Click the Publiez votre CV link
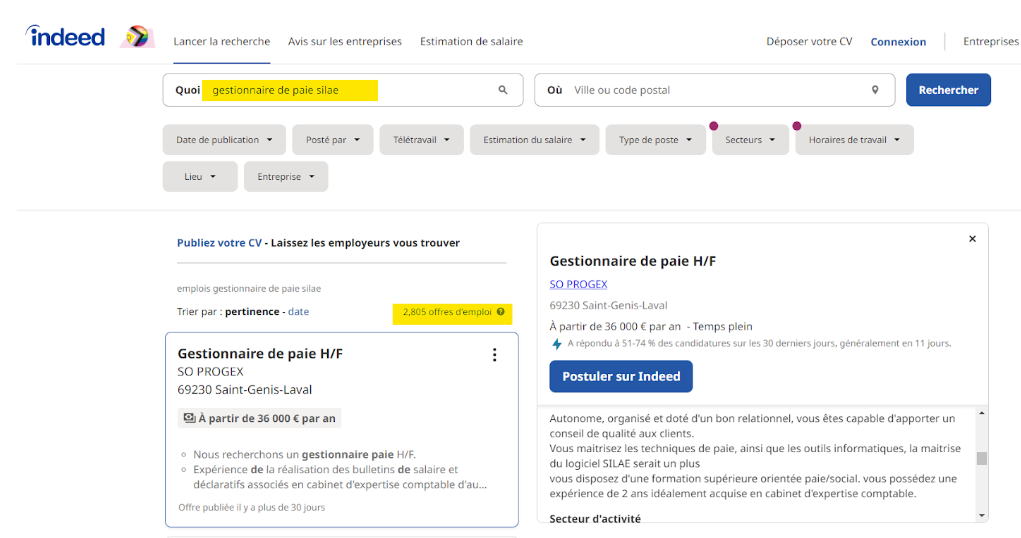Image resolution: width=1021 pixels, height=538 pixels. click(219, 242)
